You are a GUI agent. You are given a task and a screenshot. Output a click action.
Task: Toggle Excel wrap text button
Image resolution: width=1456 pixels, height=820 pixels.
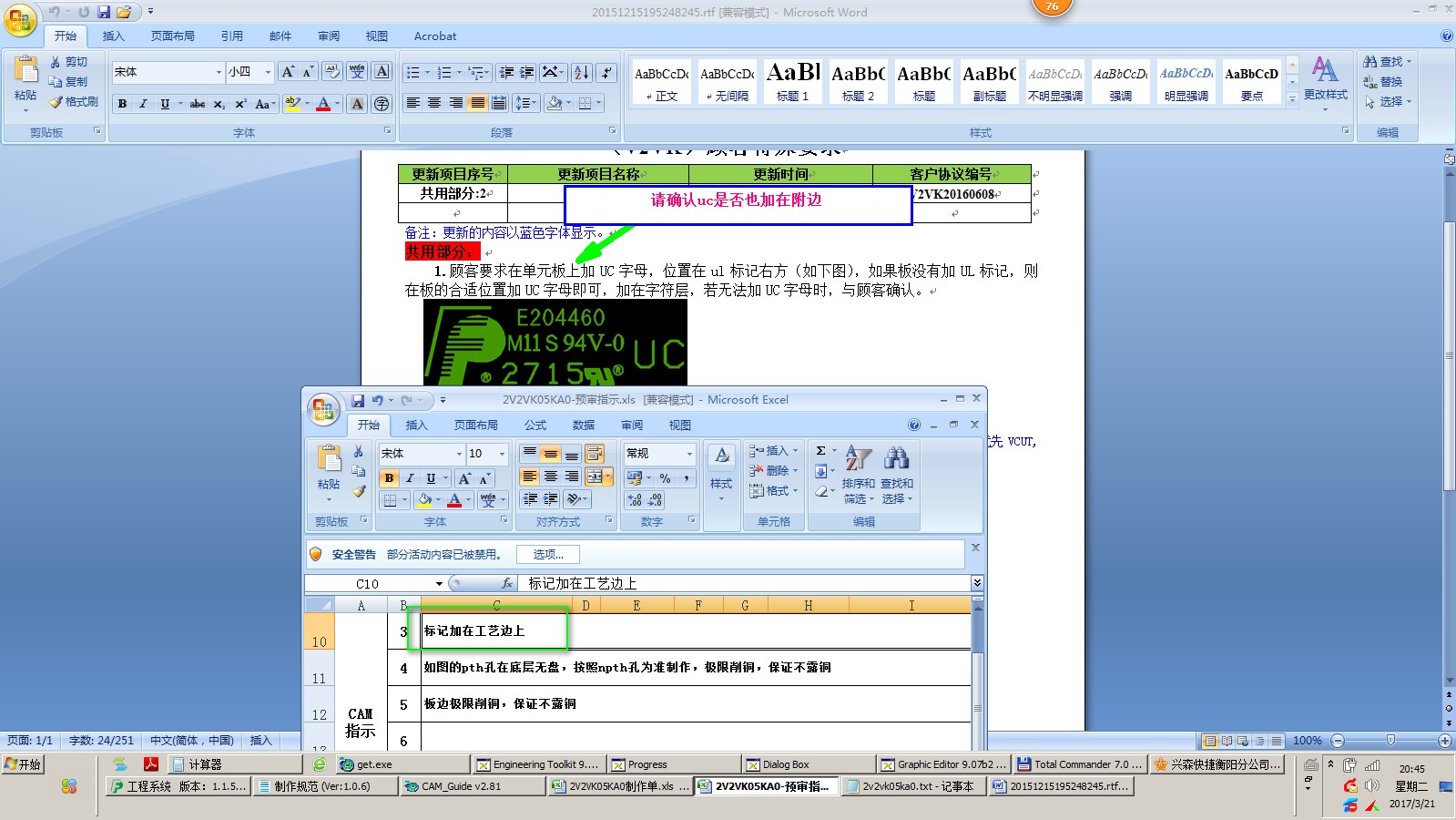[595, 454]
